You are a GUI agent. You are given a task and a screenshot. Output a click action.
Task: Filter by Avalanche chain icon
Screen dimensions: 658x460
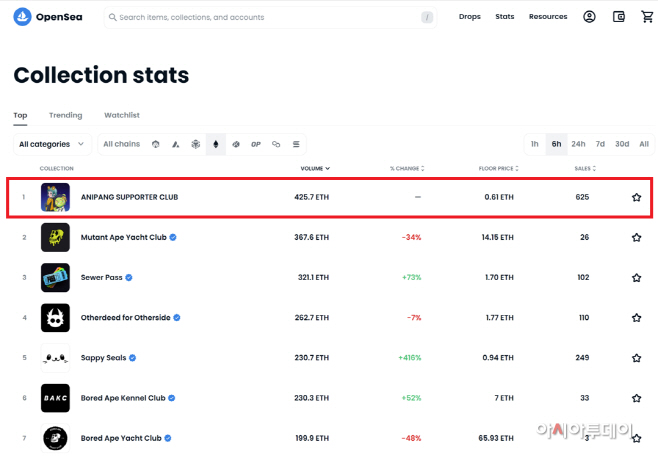click(x=175, y=144)
